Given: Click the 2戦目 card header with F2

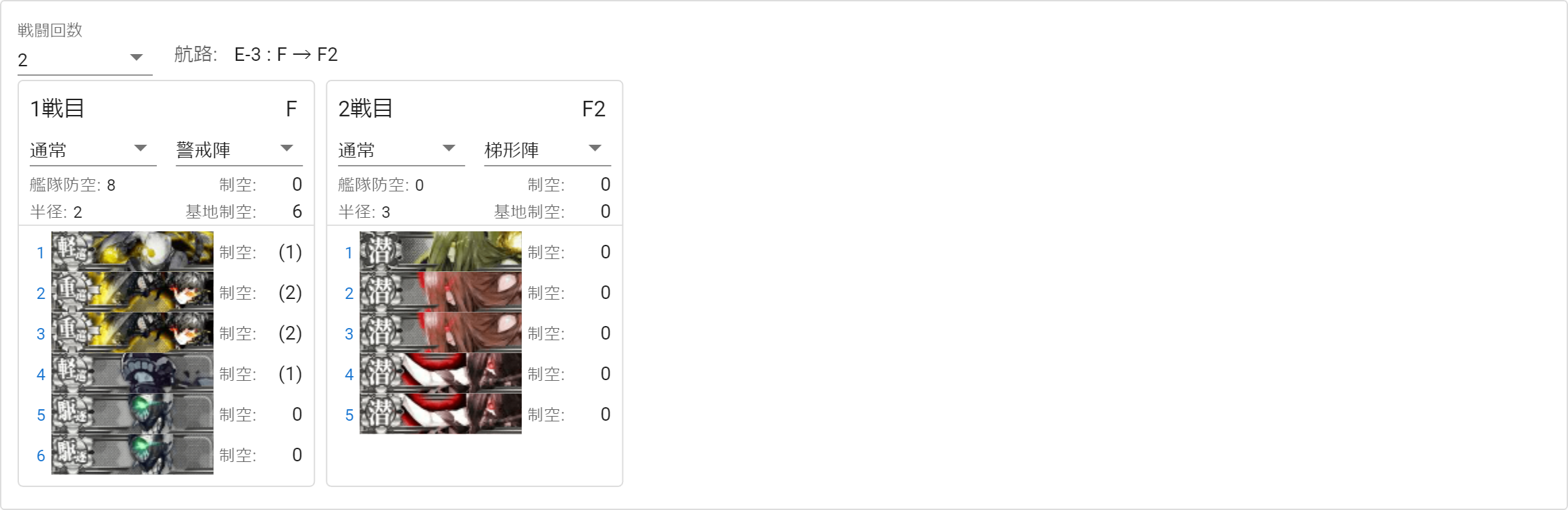Looking at the screenshot, I should pos(474,108).
